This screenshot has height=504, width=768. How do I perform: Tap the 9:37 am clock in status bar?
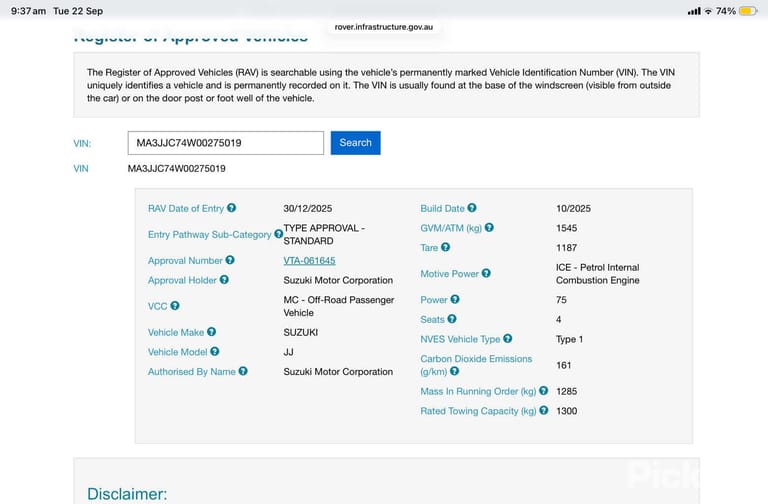point(28,11)
